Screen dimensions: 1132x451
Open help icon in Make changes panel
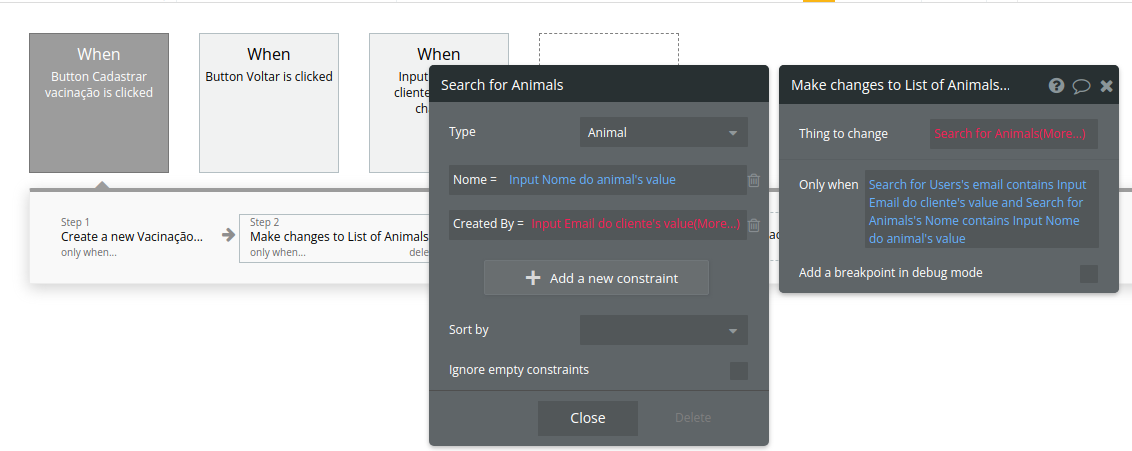(x=1056, y=86)
